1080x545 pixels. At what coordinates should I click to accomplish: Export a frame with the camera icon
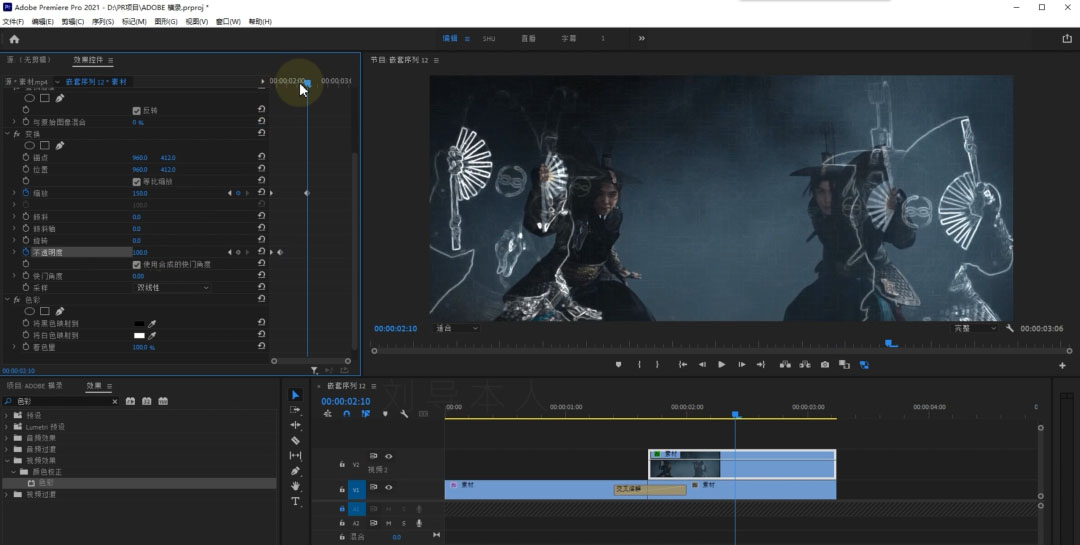[824, 364]
